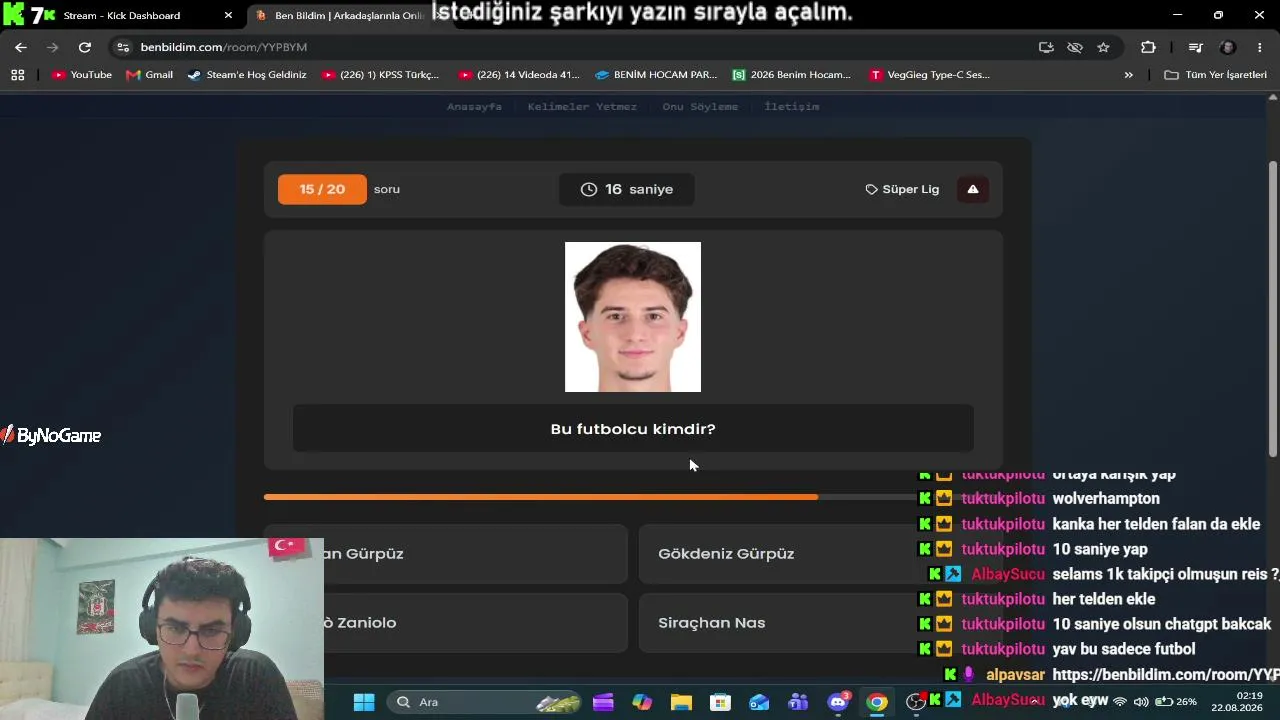Open the BENİM HOCAM PAR bookmark
Image resolution: width=1280 pixels, height=720 pixels.
(x=656, y=75)
